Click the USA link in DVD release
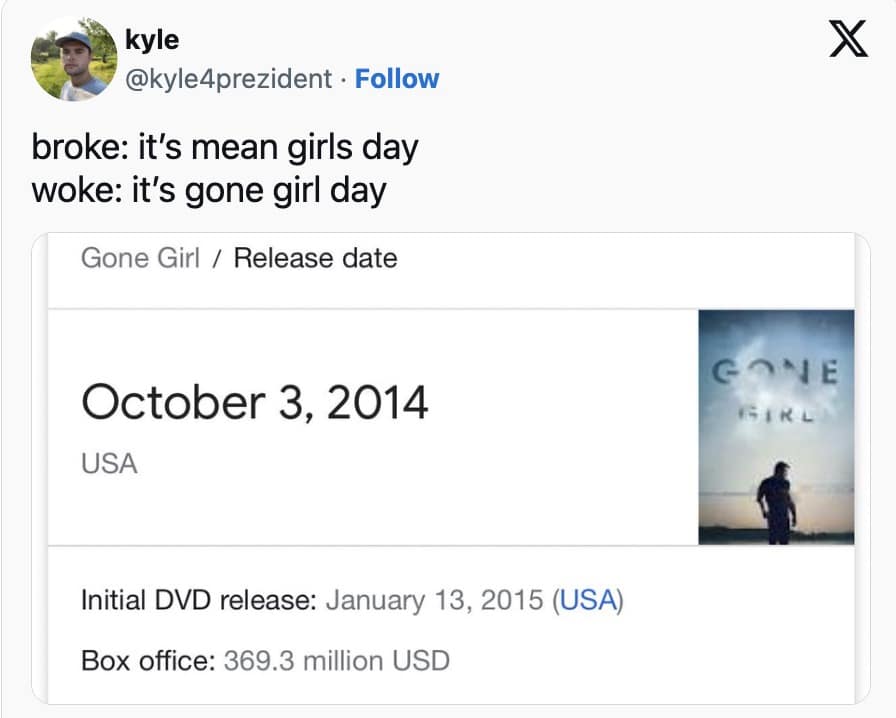Viewport: 896px width, 718px height. [x=588, y=601]
